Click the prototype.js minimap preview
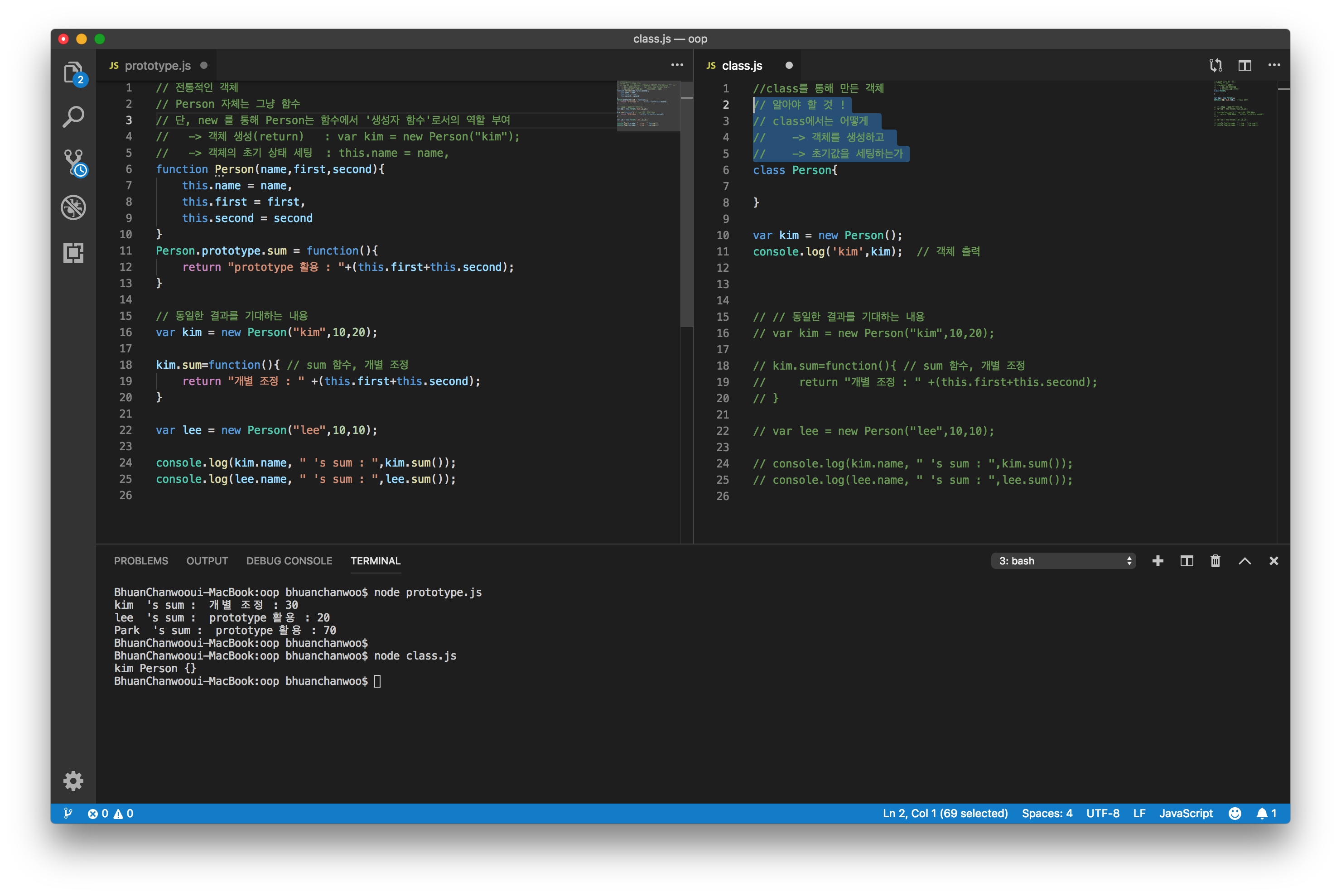 (648, 106)
